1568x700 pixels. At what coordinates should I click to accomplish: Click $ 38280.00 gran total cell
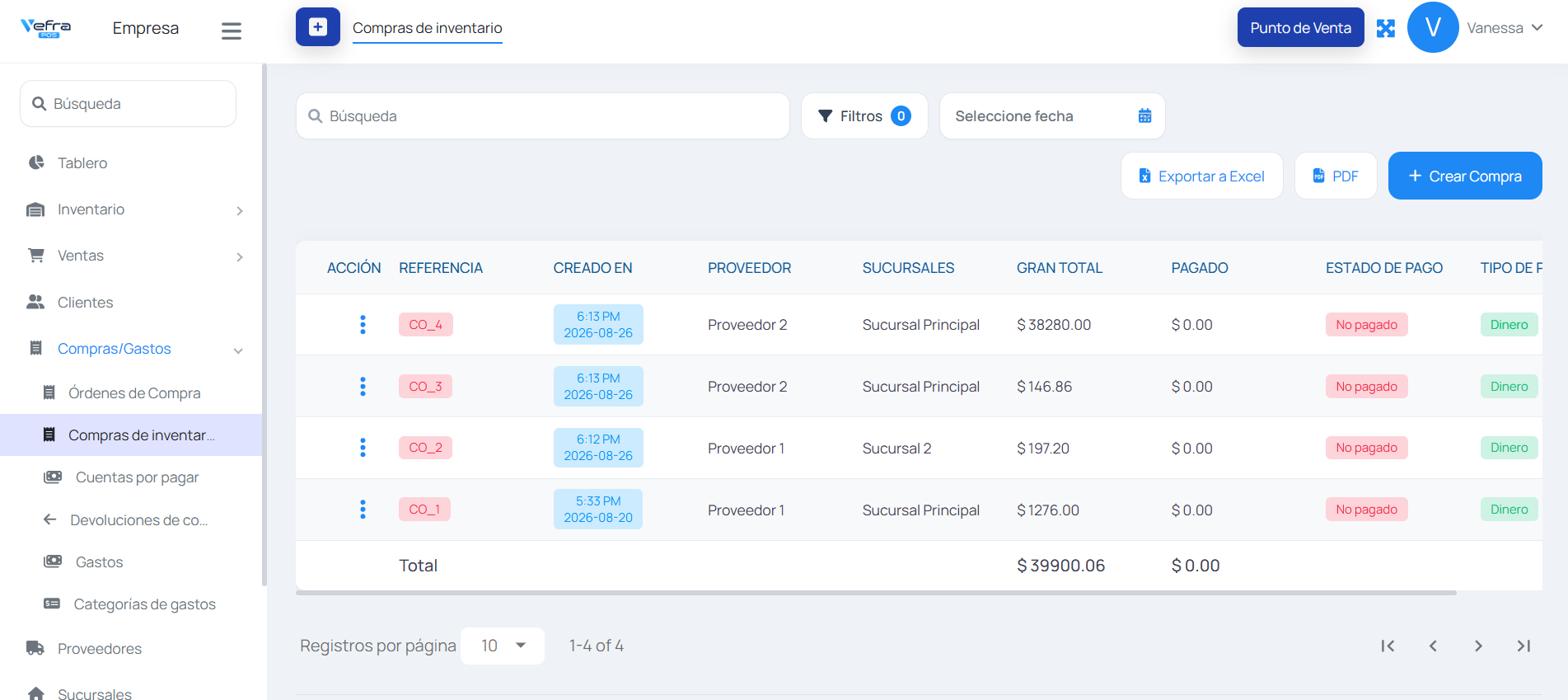pos(1054,325)
